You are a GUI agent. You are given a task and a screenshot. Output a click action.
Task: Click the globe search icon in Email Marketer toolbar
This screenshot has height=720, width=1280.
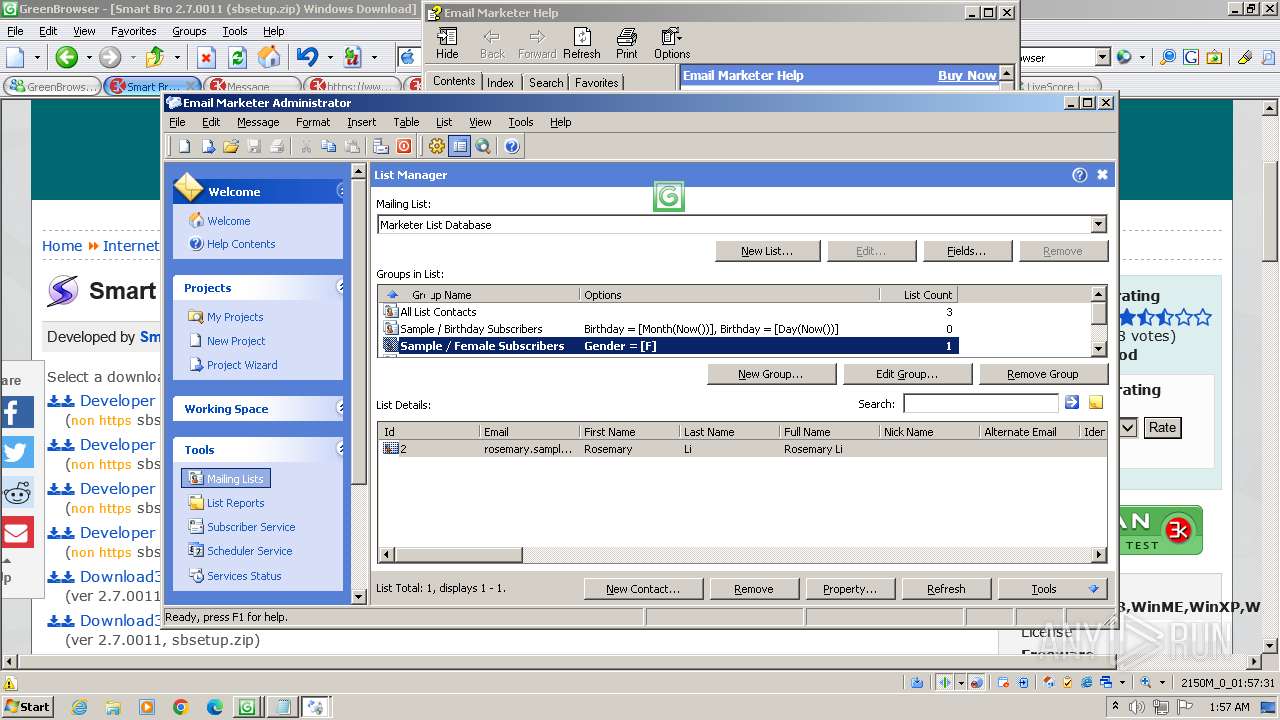[x=483, y=147]
